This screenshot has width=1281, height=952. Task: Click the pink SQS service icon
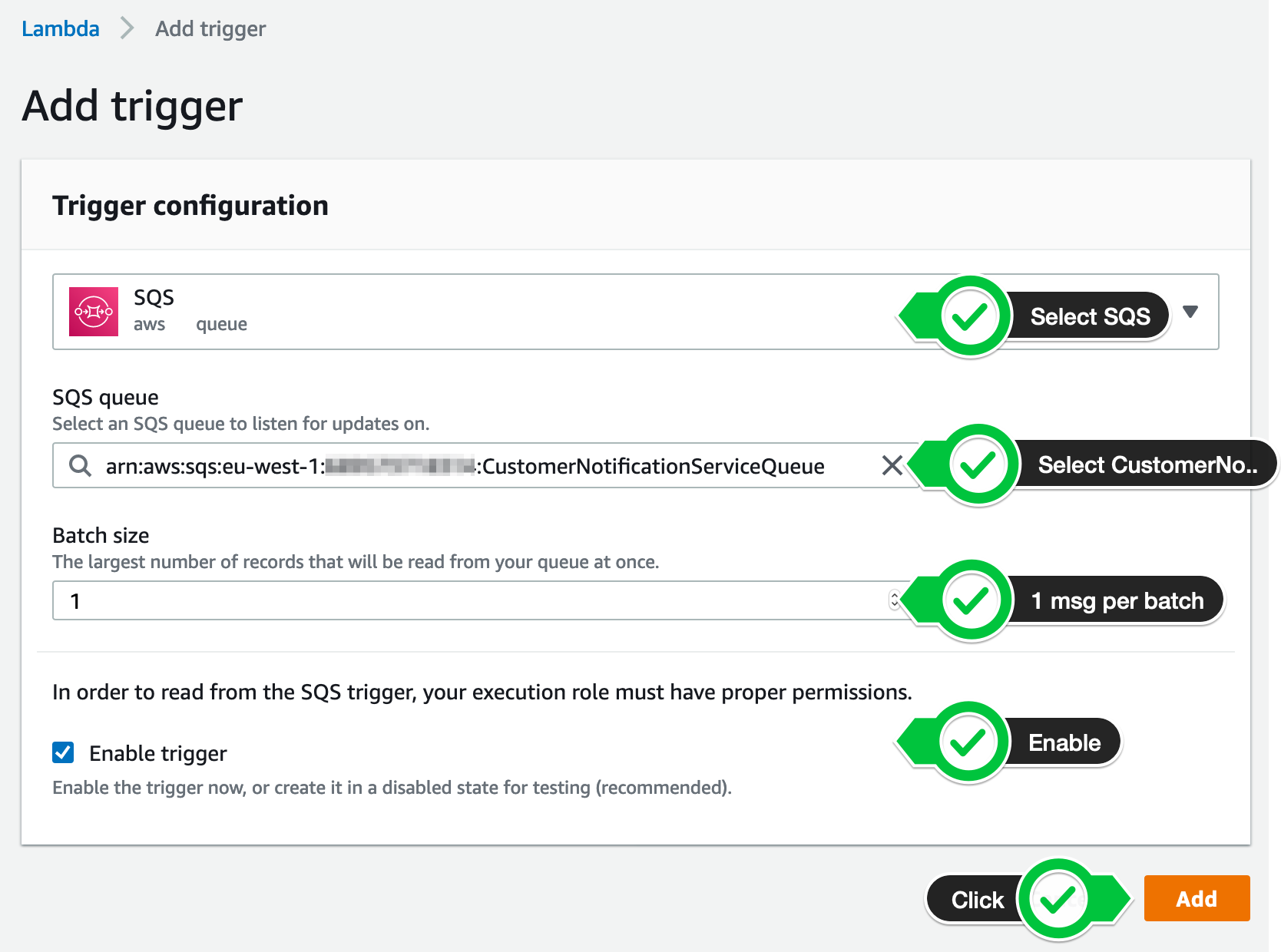[x=94, y=312]
